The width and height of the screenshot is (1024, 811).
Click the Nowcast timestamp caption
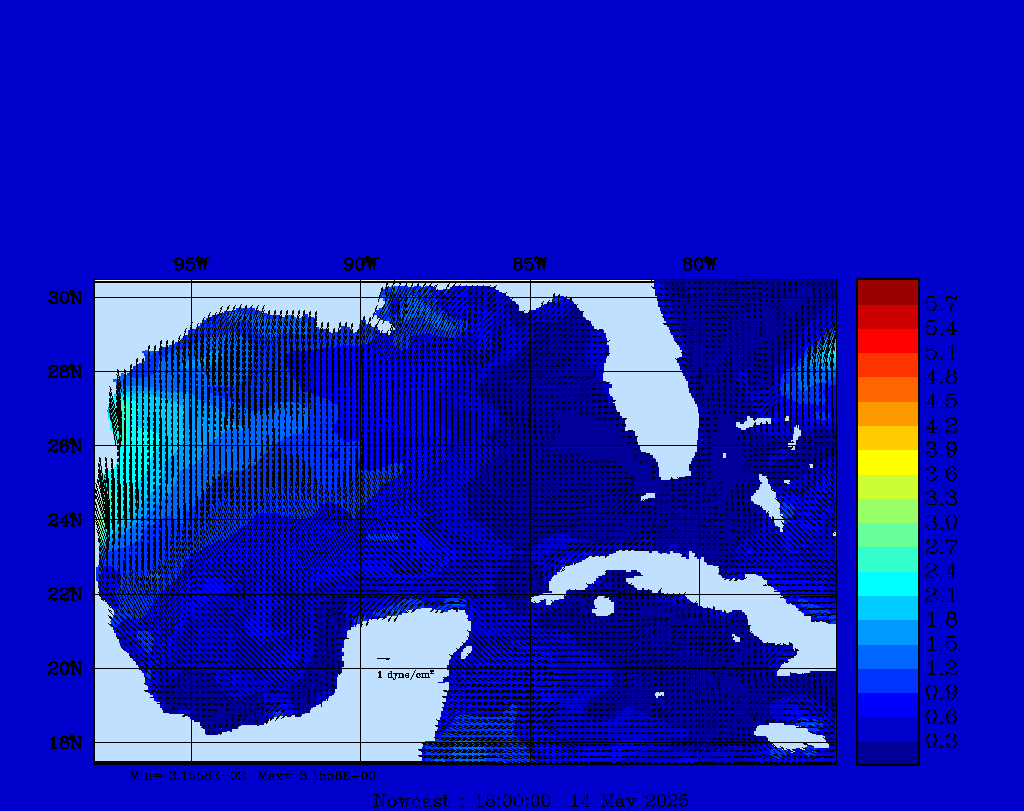(x=530, y=801)
